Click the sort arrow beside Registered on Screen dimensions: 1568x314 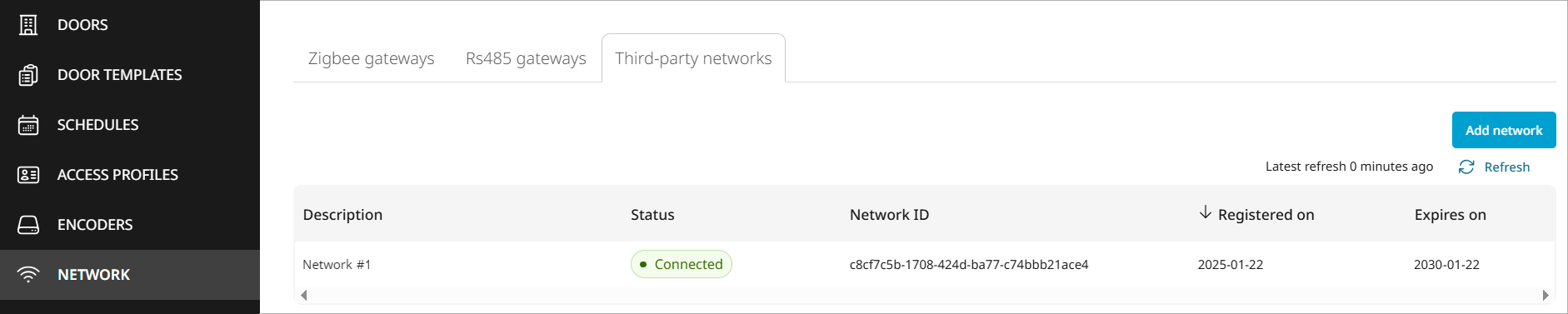(x=1205, y=213)
